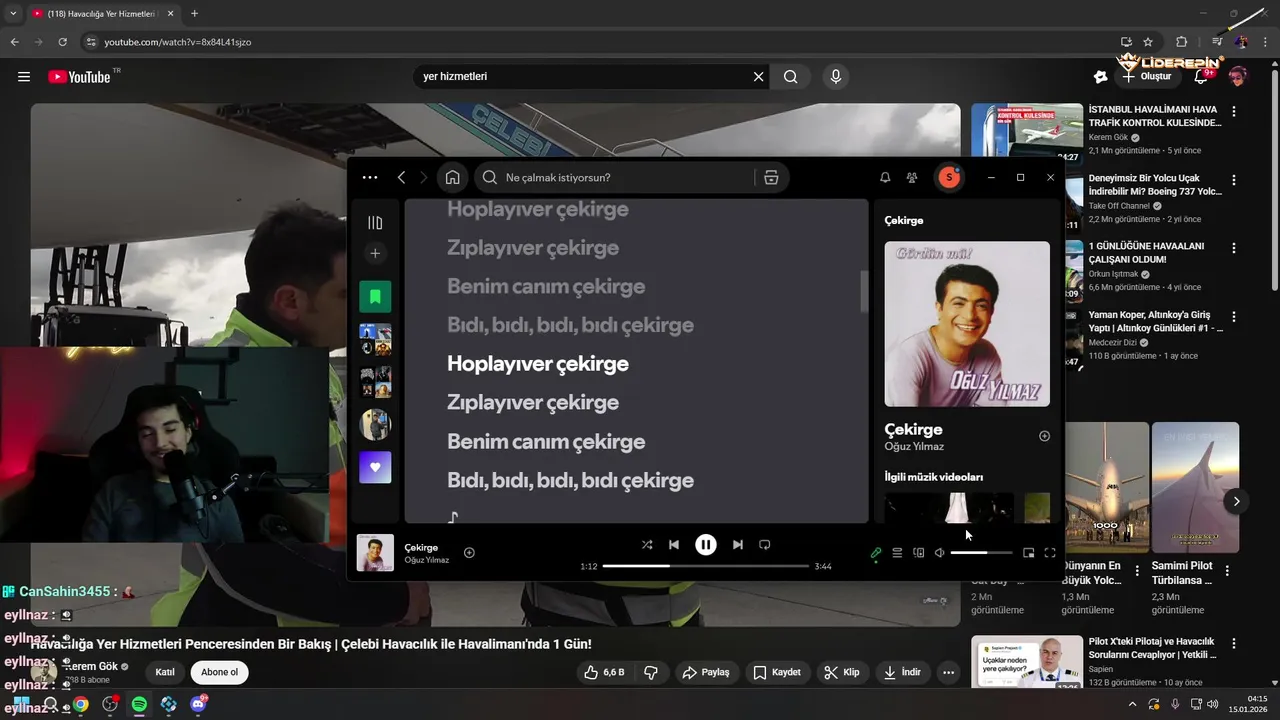Click the YouTube search field
This screenshot has width=1280, height=720.
[x=585, y=77]
